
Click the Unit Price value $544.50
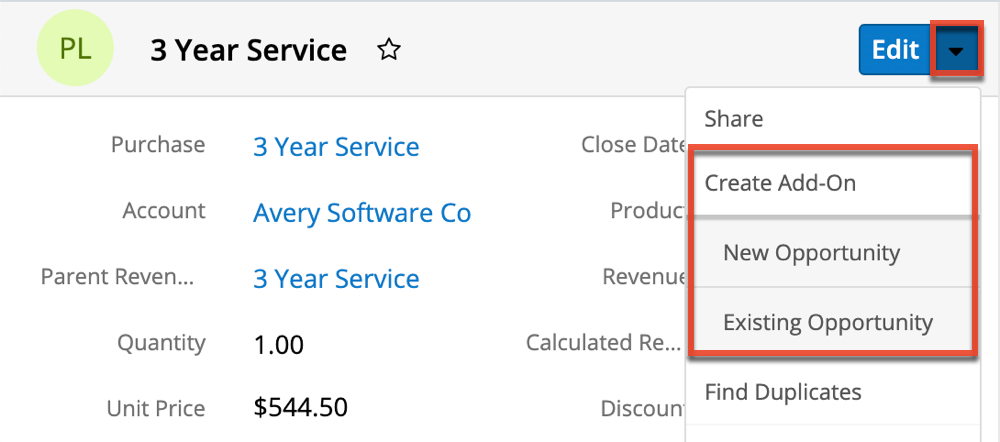pos(301,408)
